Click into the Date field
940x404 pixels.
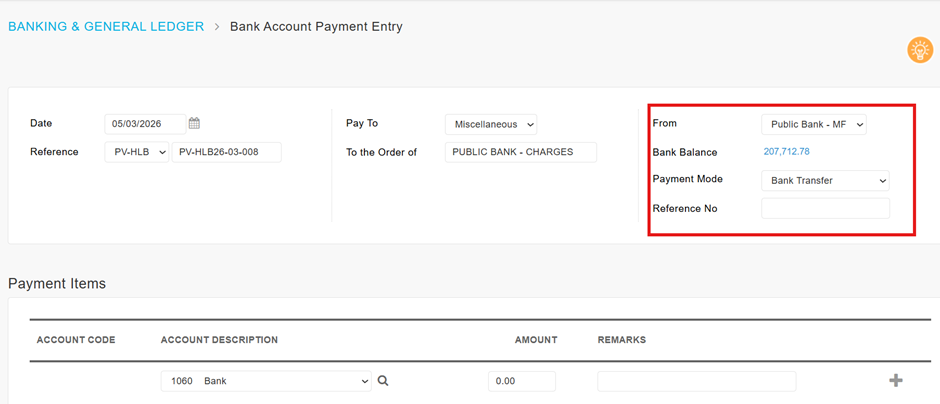[x=144, y=124]
